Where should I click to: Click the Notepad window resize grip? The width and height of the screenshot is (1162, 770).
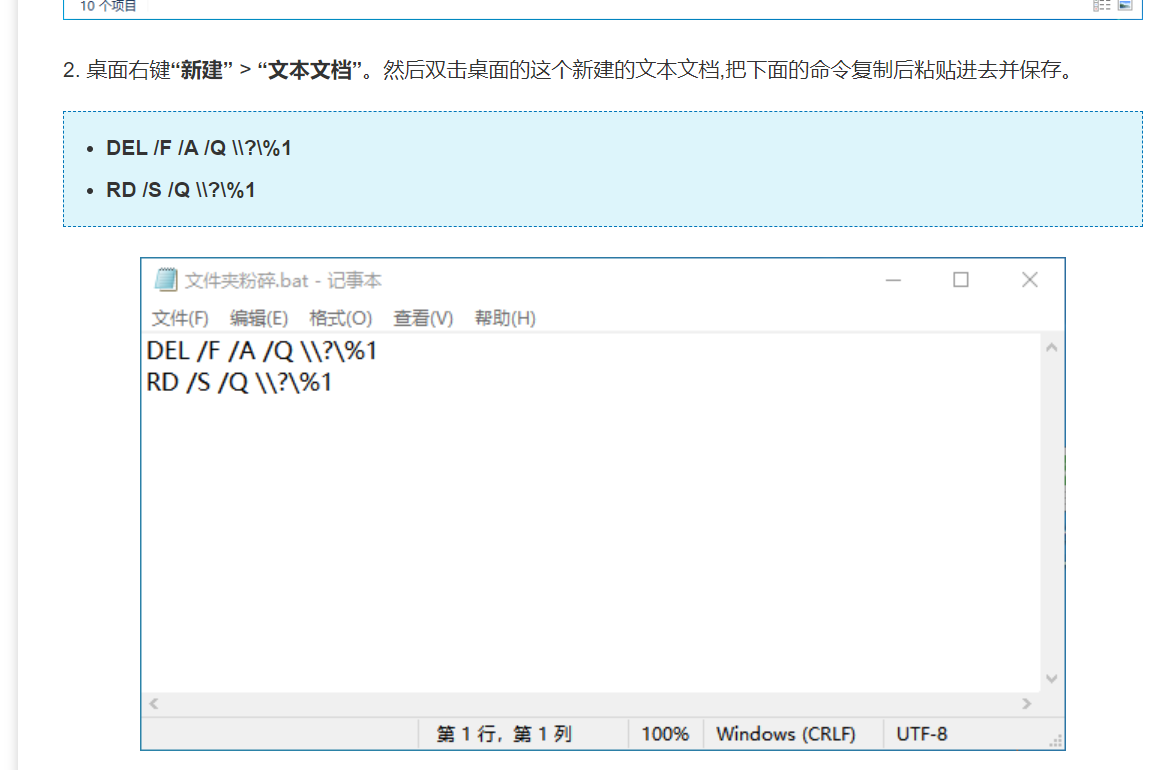click(x=1056, y=741)
